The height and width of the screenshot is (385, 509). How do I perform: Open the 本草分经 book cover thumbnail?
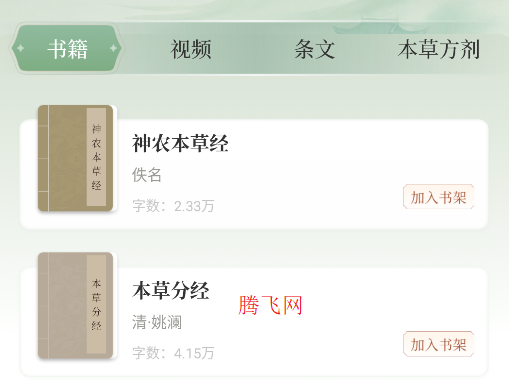coord(76,305)
